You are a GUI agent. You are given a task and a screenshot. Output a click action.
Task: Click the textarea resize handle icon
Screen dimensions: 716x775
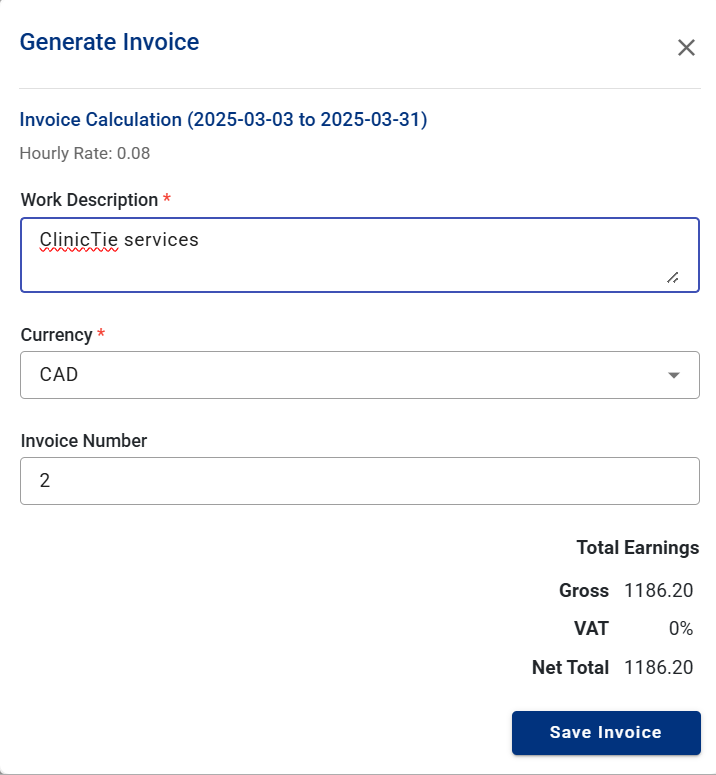[673, 278]
